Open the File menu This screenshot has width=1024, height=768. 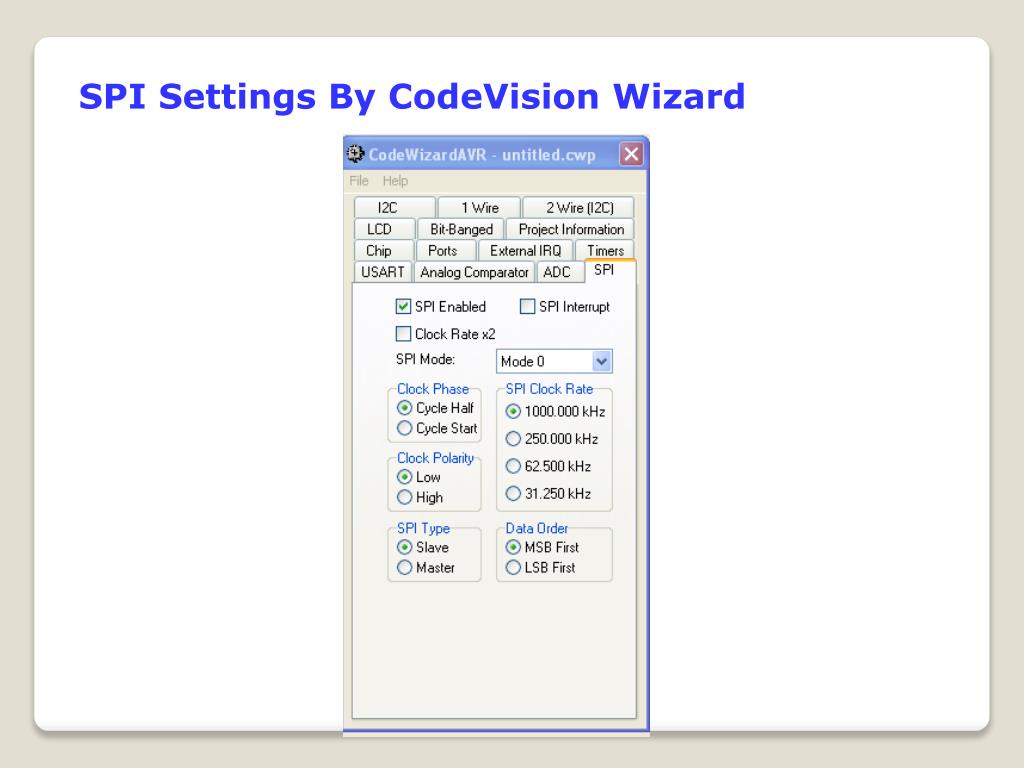coord(359,181)
